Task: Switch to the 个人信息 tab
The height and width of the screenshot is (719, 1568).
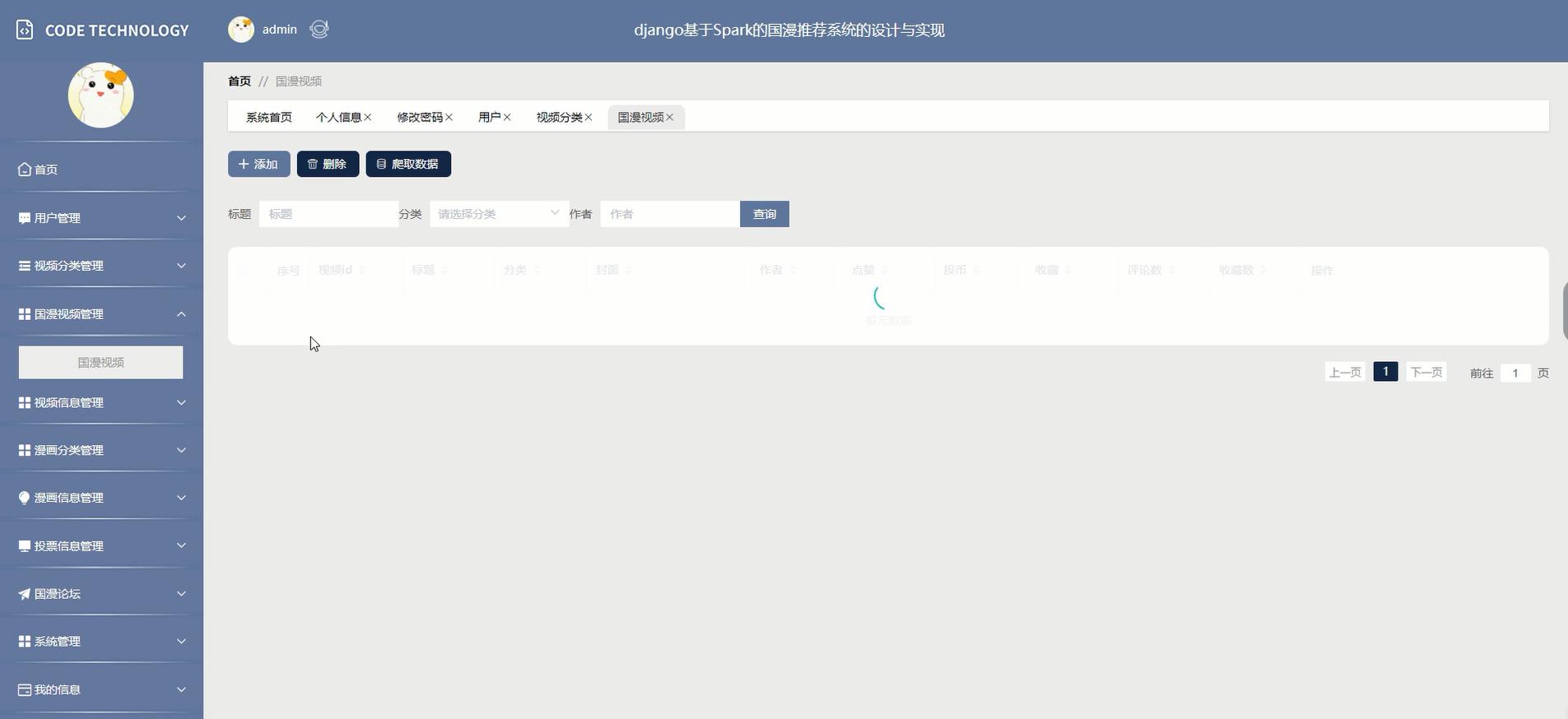Action: (338, 118)
